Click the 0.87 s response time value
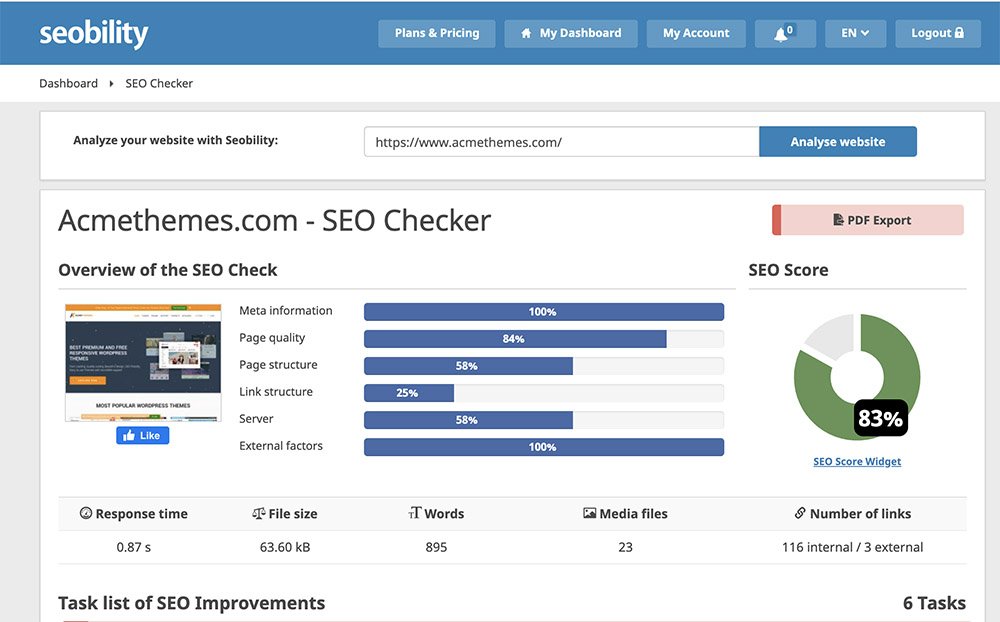This screenshot has height=622, width=1000. [134, 547]
